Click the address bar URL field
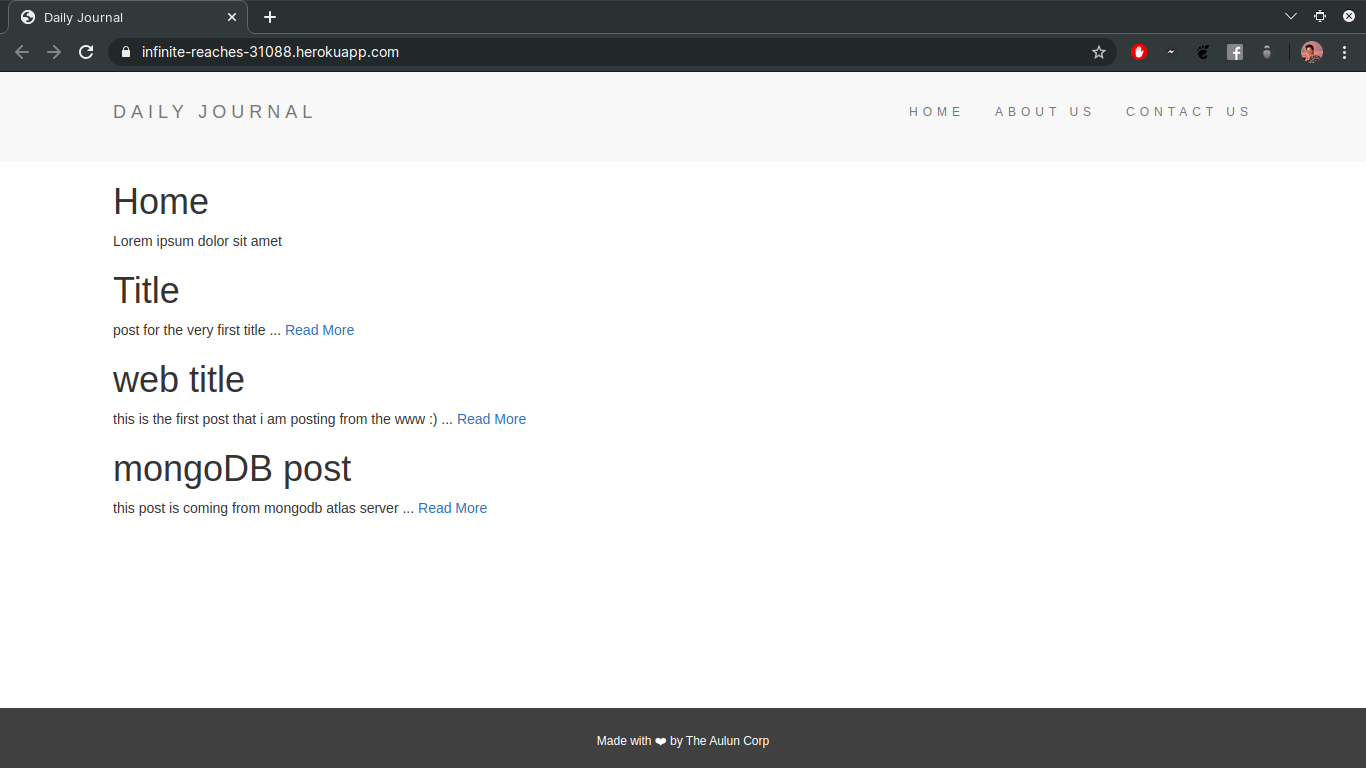 click(x=600, y=52)
